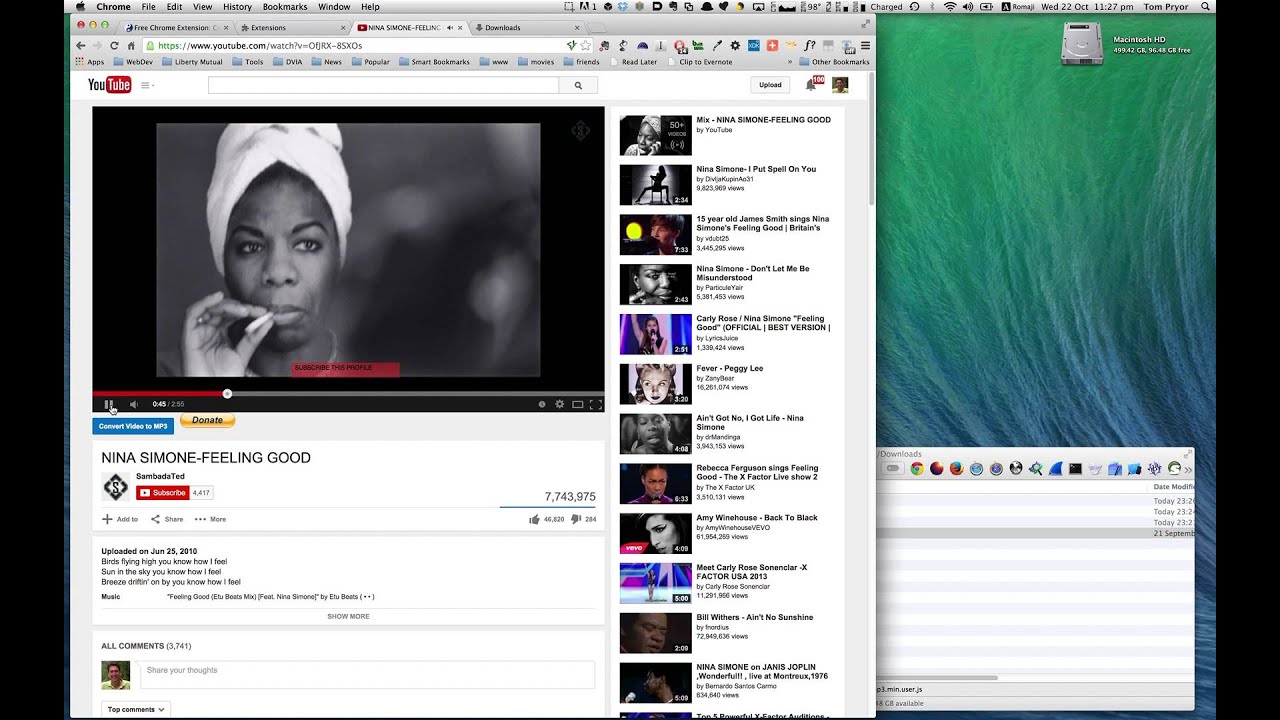Enter fullscreen on the video player

click(595, 404)
